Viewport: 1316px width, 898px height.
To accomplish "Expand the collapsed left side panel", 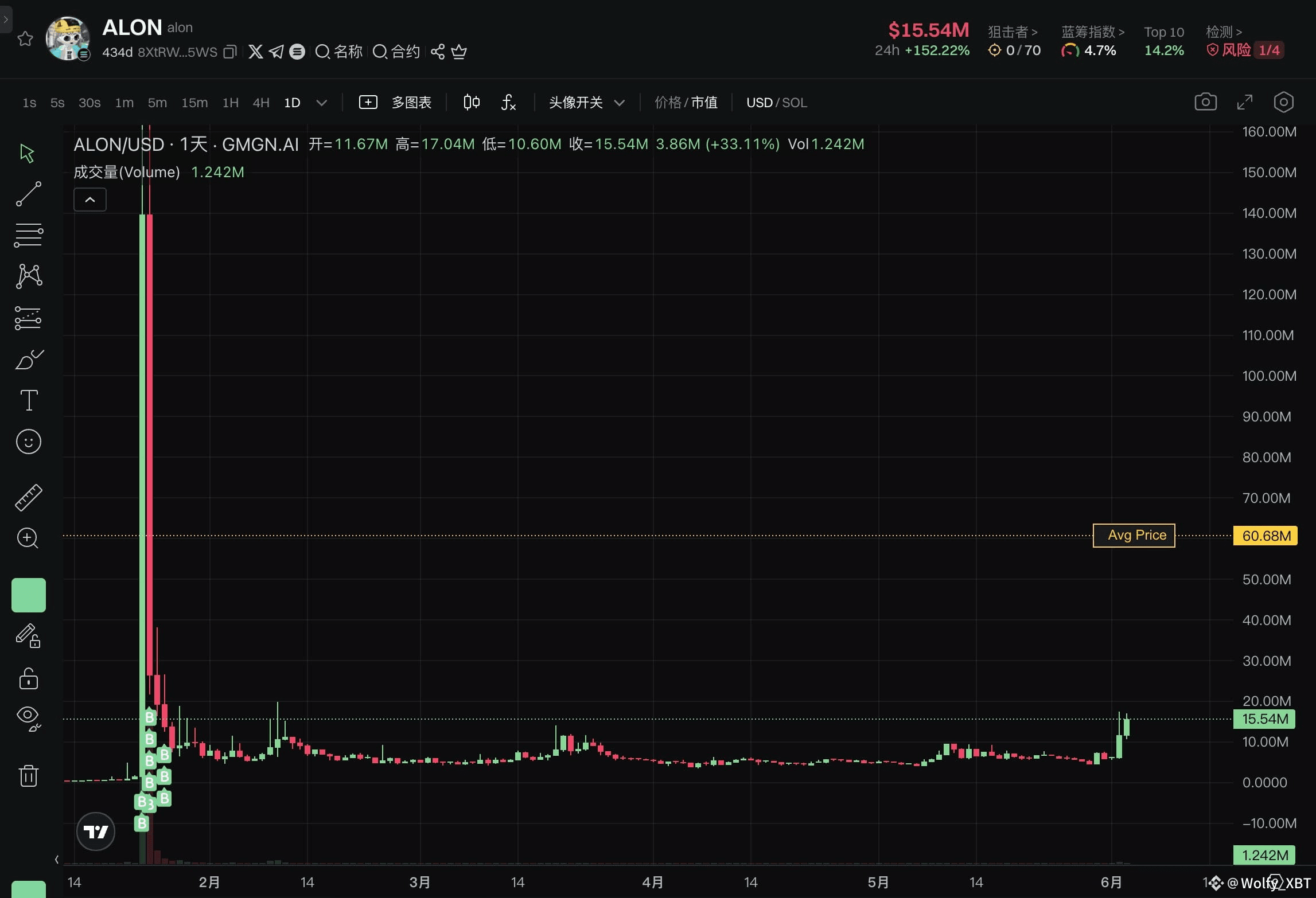I will click(6, 19).
